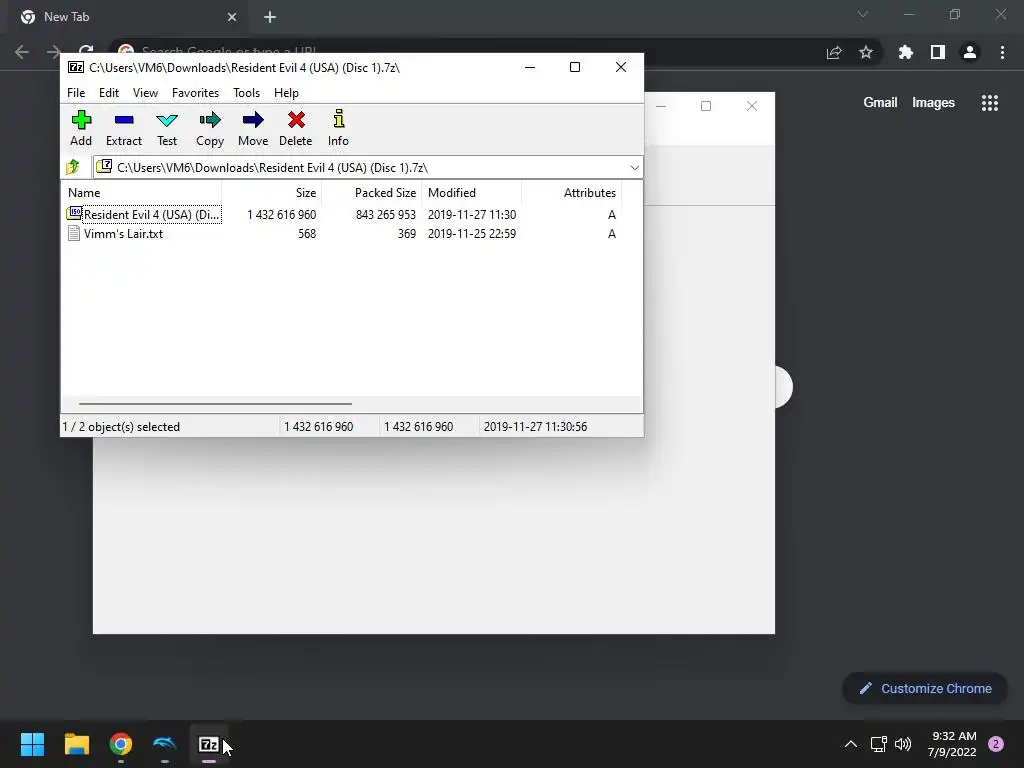The width and height of the screenshot is (1024, 768).
Task: Toggle the Chrome side panel icon
Action: pos(938,52)
